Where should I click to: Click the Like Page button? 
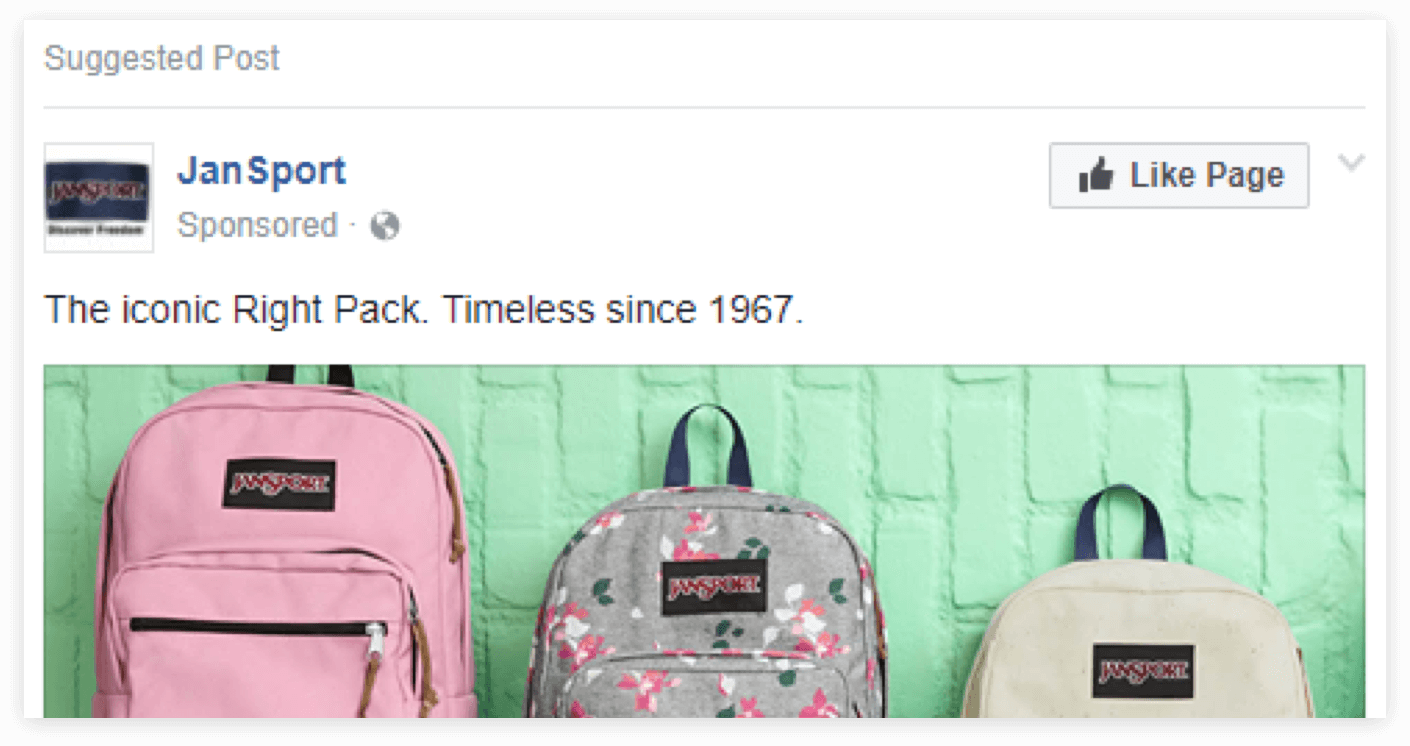coord(1179,176)
